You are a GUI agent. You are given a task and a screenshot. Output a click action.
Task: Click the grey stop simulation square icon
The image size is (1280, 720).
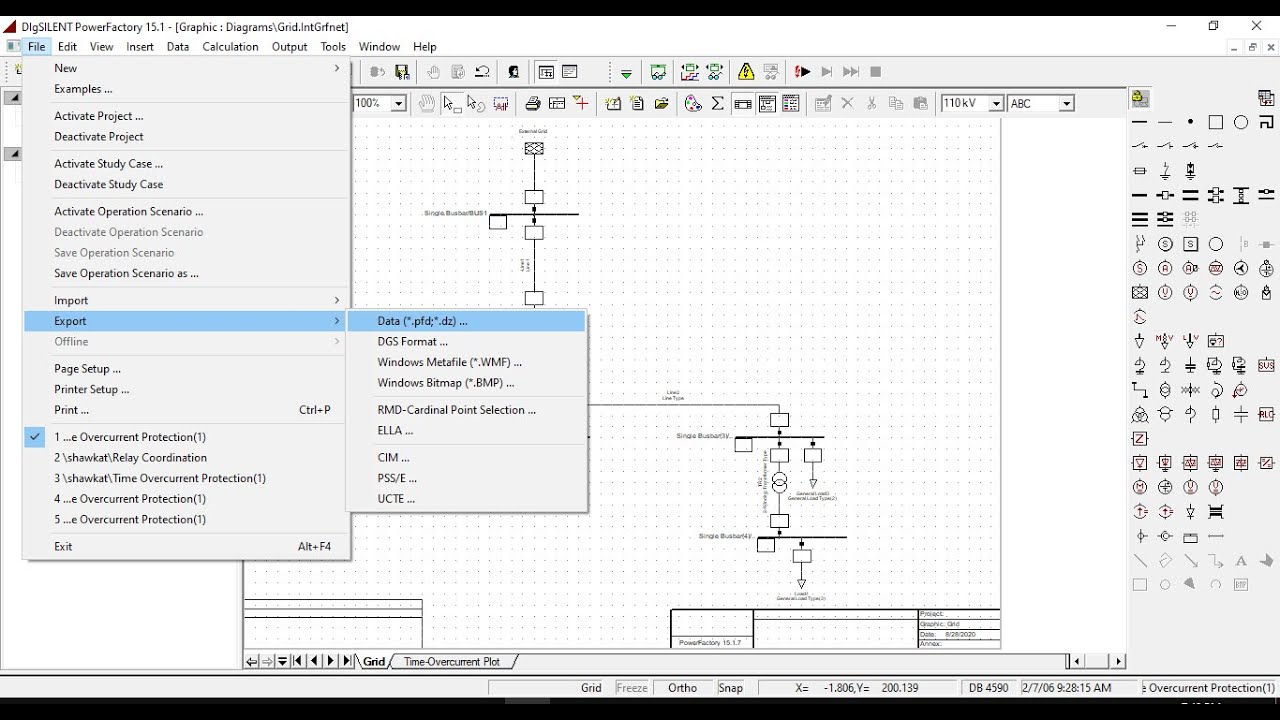[x=876, y=72]
